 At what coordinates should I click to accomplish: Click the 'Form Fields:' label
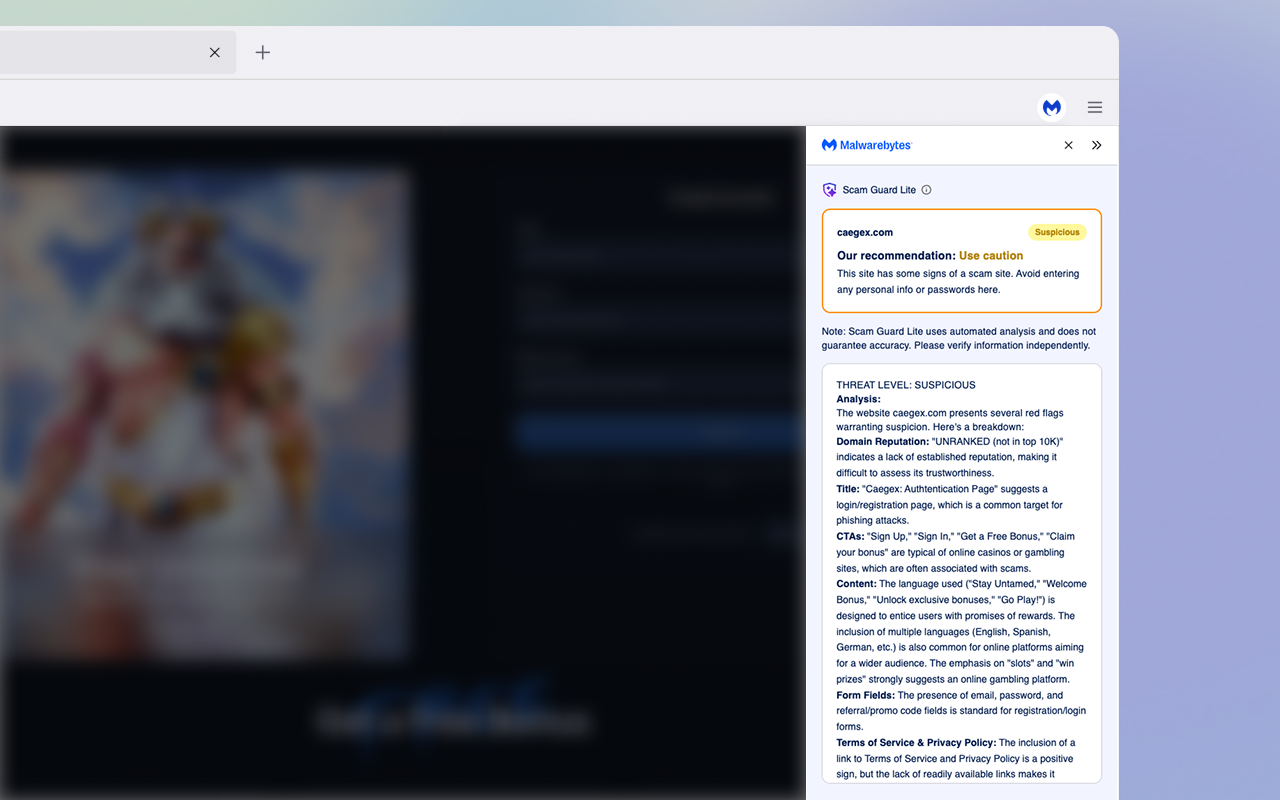(866, 695)
